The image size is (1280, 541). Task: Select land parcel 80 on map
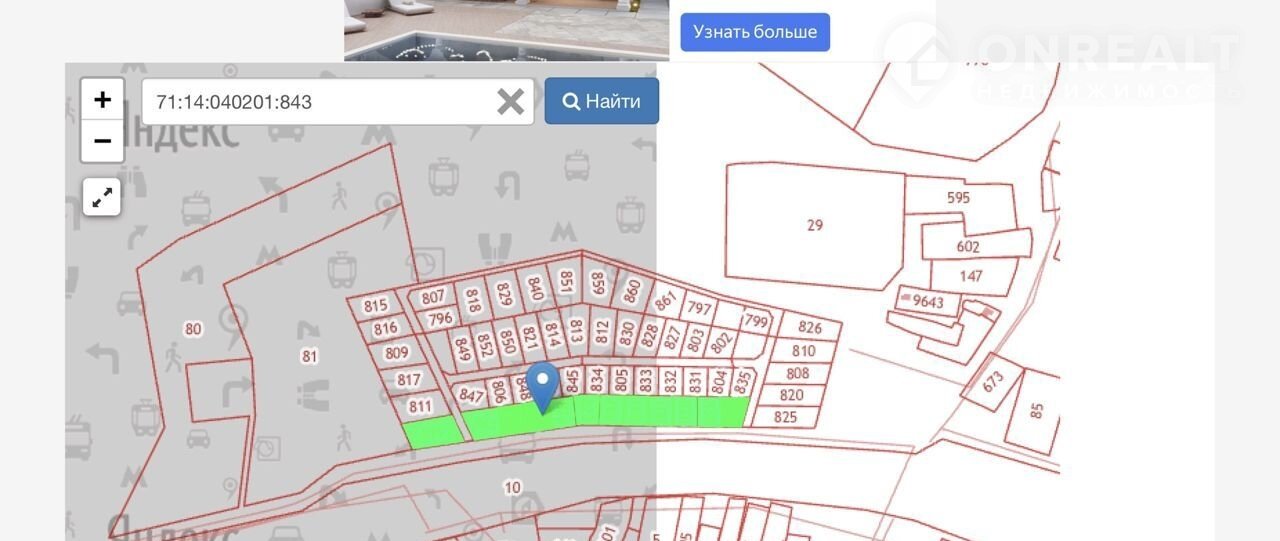pos(193,328)
